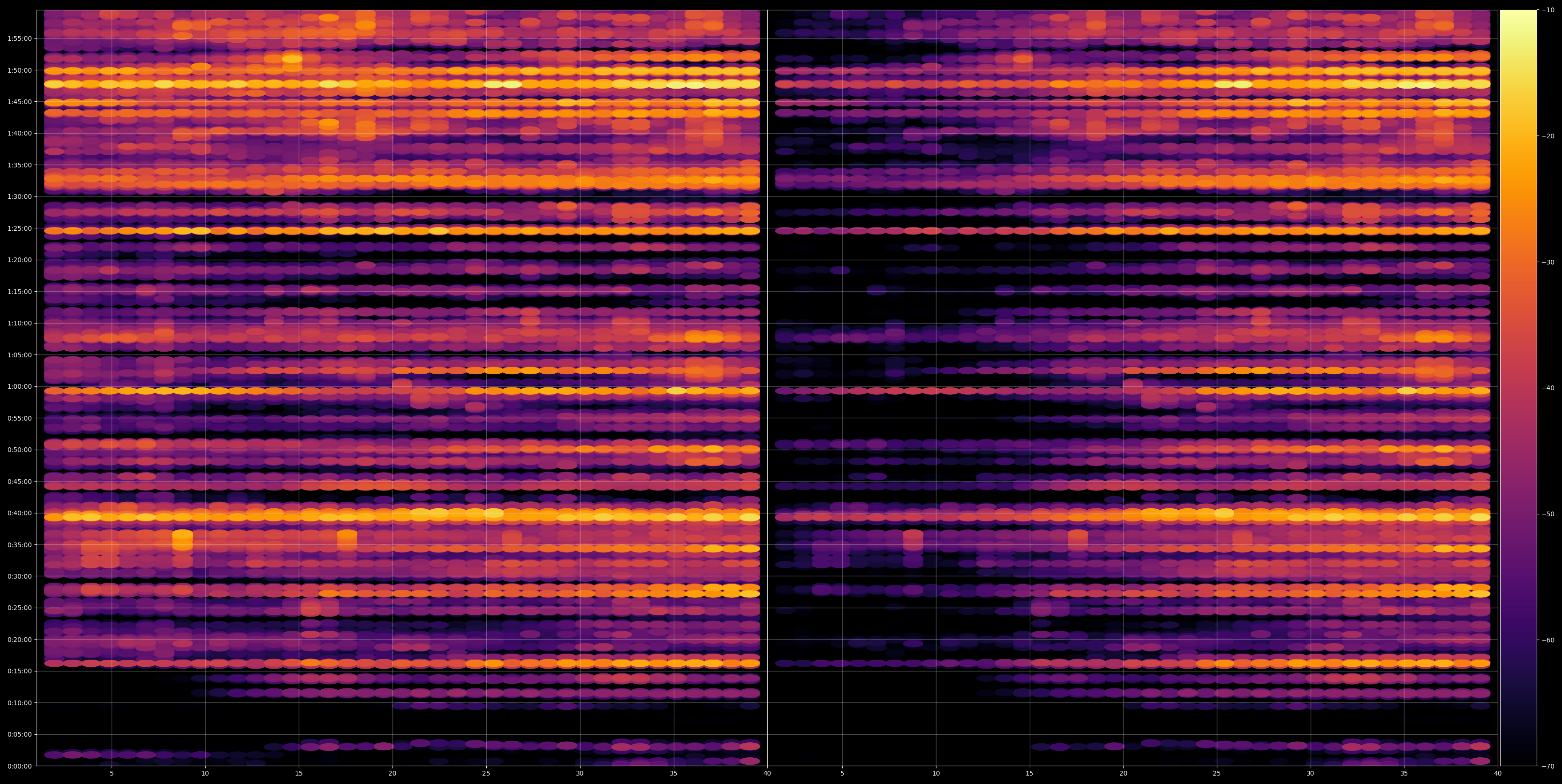This screenshot has width=1562, height=784.
Task: Click x-axis label 15 under the right heatmap
Action: point(1030,774)
